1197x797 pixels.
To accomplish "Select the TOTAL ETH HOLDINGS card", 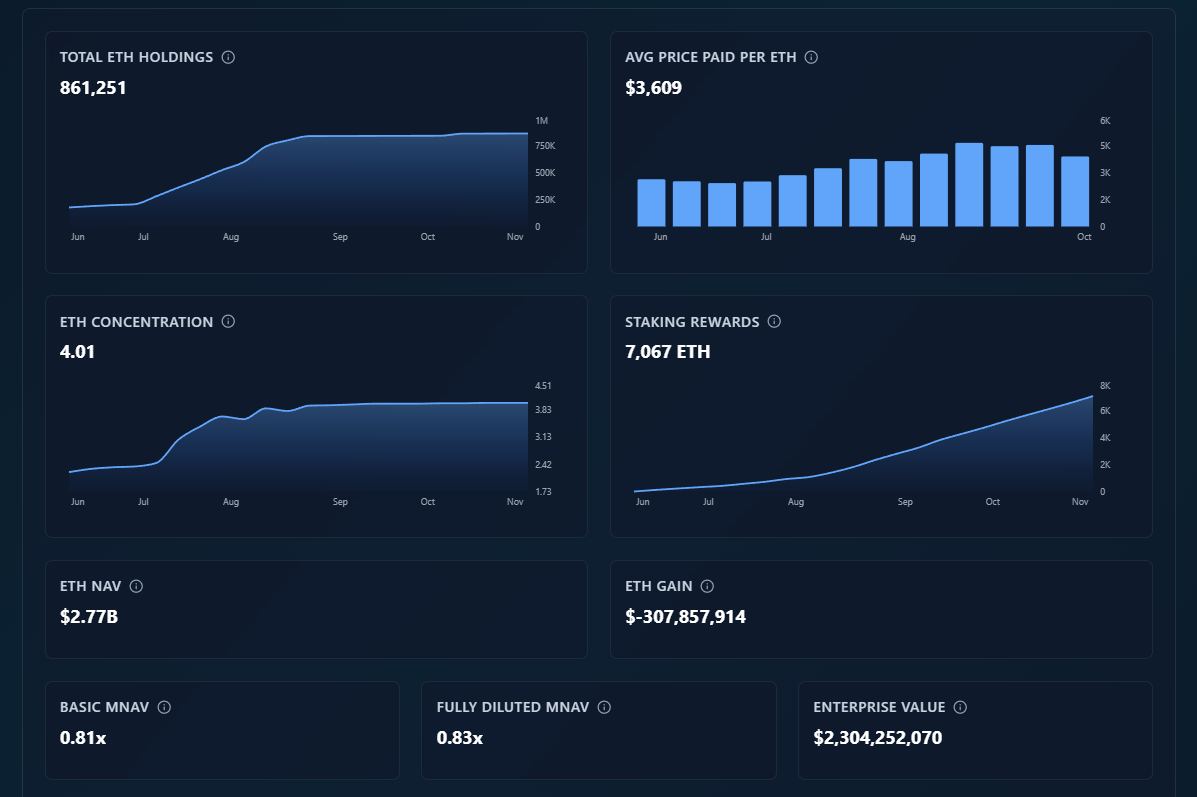I will 316,152.
